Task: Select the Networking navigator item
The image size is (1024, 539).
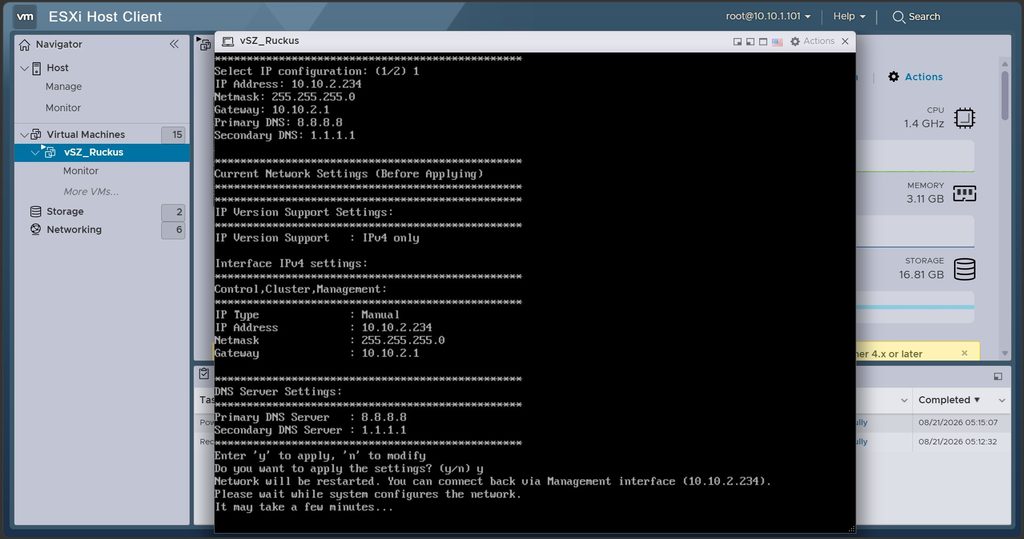Action: (74, 230)
